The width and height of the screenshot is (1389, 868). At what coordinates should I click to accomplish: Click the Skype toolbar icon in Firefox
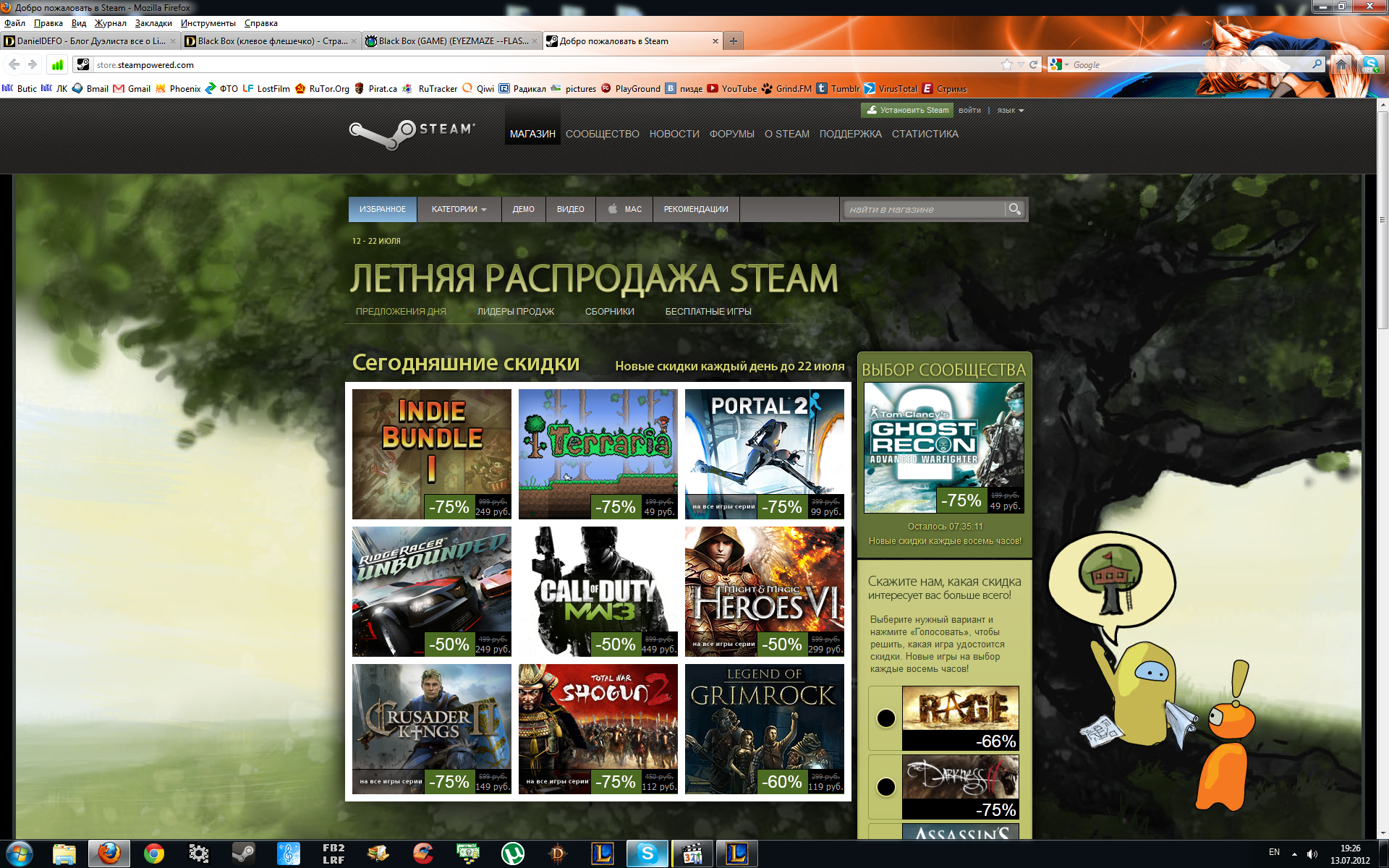point(1370,64)
